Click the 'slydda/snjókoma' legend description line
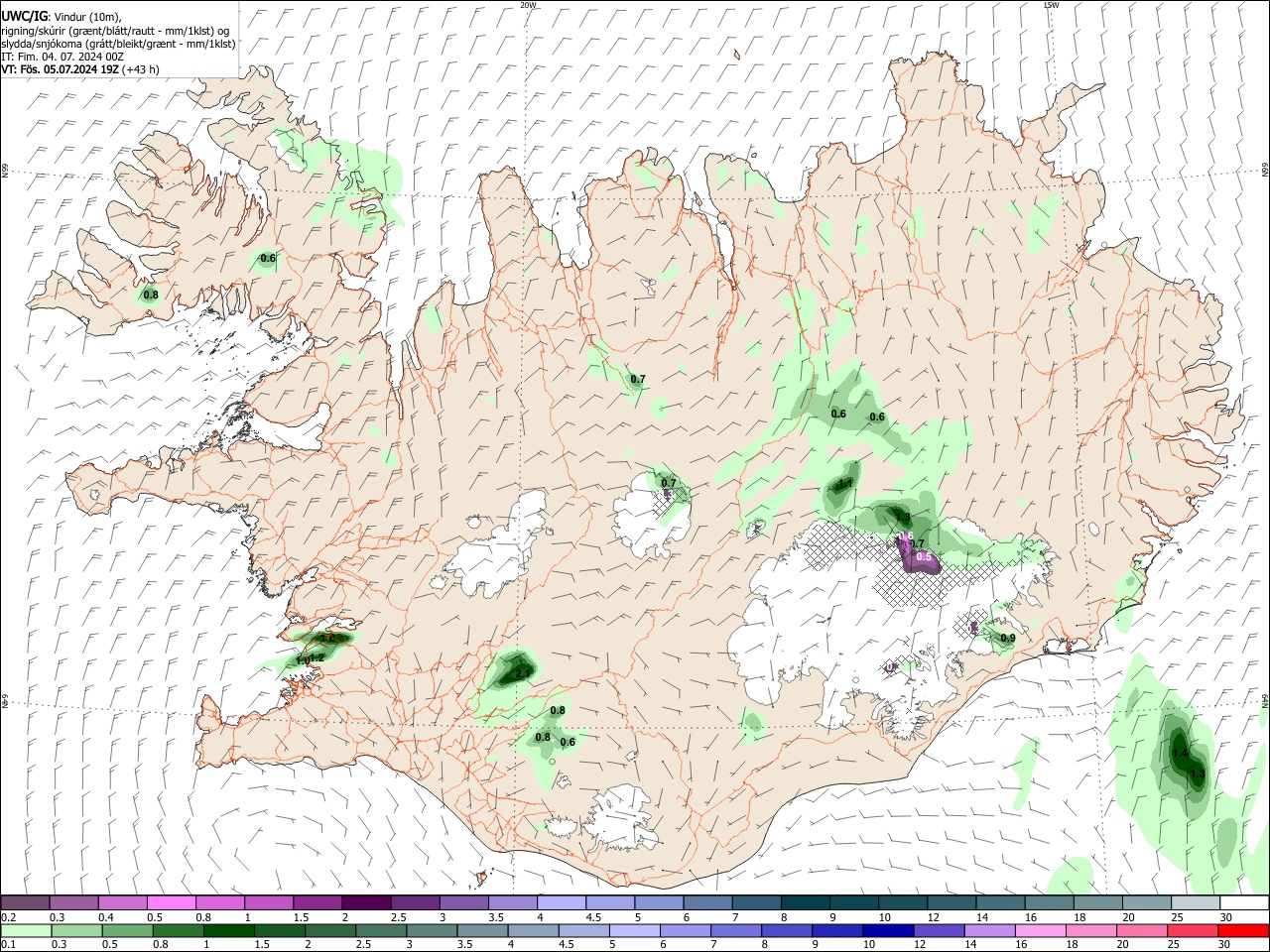The height and width of the screenshot is (952, 1270). coord(118,43)
